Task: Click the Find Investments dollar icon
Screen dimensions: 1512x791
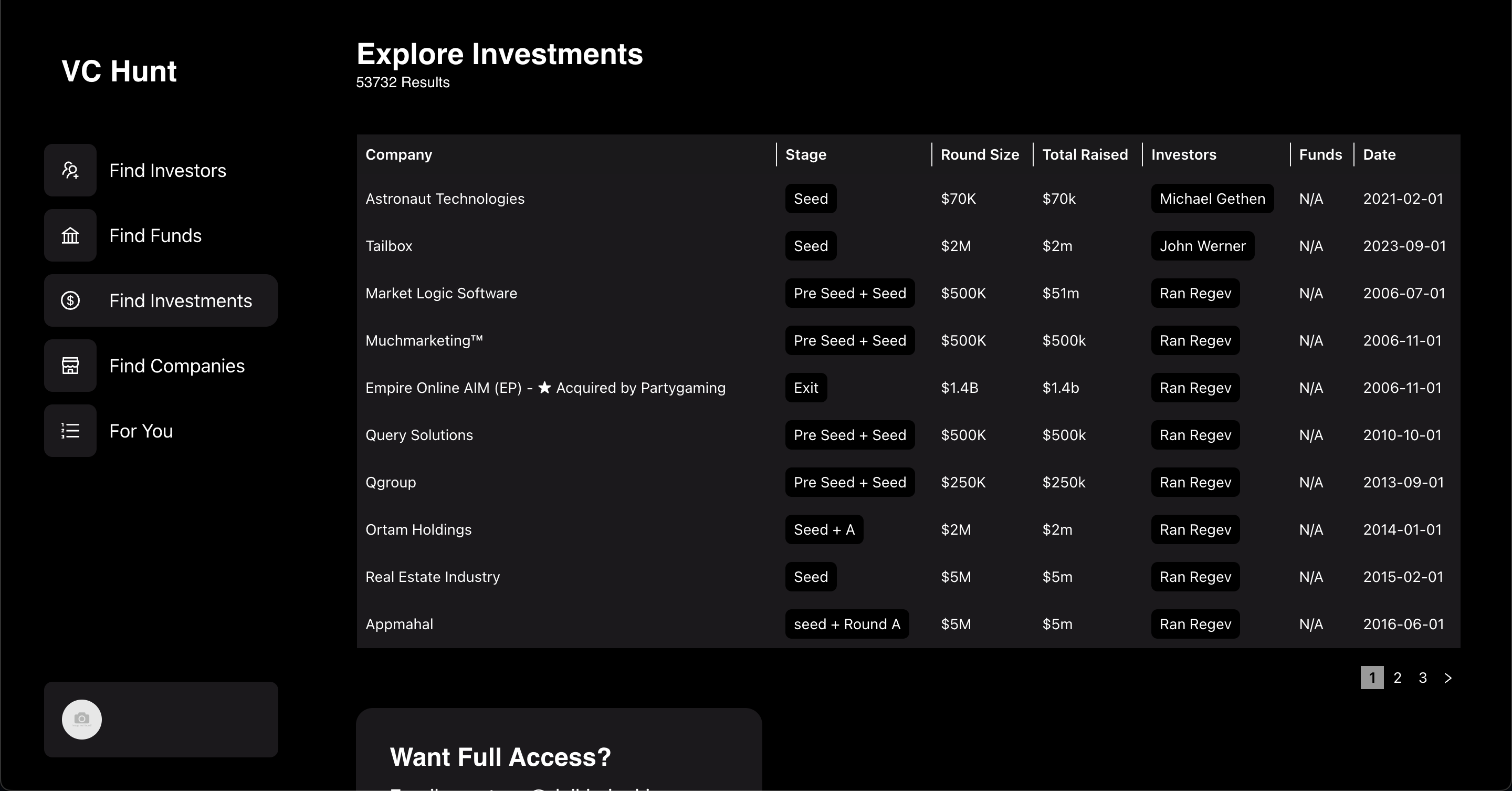Action: pyautogui.click(x=70, y=300)
